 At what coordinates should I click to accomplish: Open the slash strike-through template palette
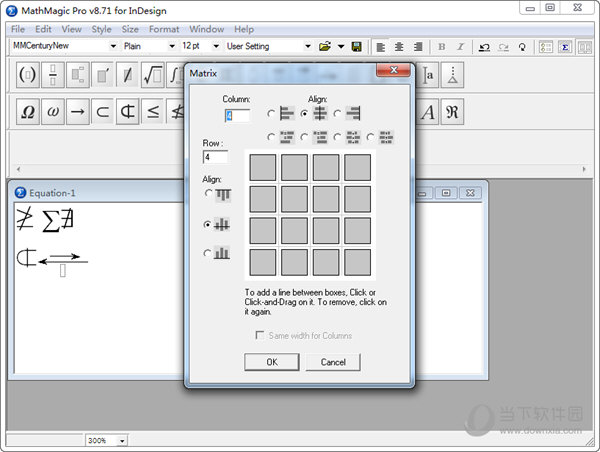pyautogui.click(x=127, y=75)
